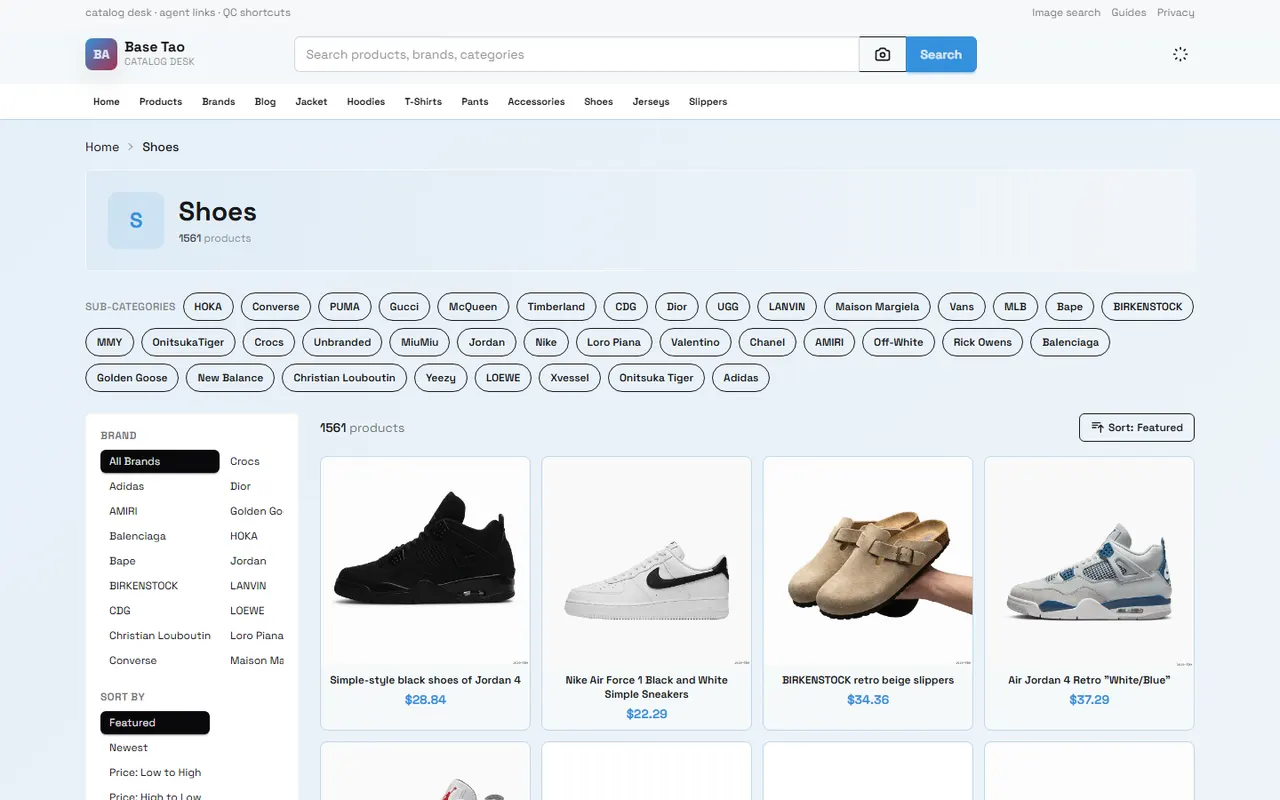The width and height of the screenshot is (1280, 800).
Task: Select the All Brands filter
Action: click(x=160, y=461)
